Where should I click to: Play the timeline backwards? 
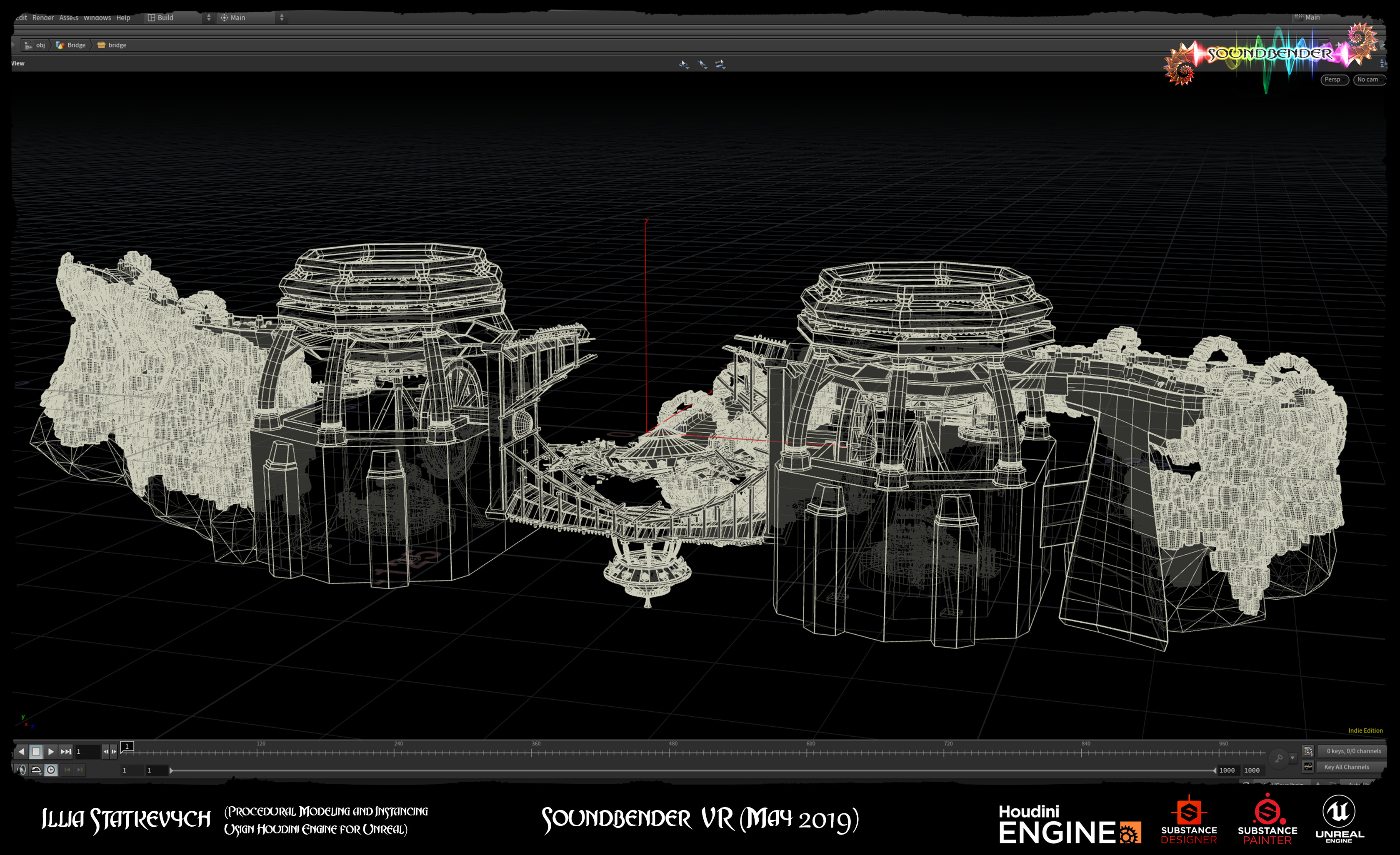coord(22,751)
